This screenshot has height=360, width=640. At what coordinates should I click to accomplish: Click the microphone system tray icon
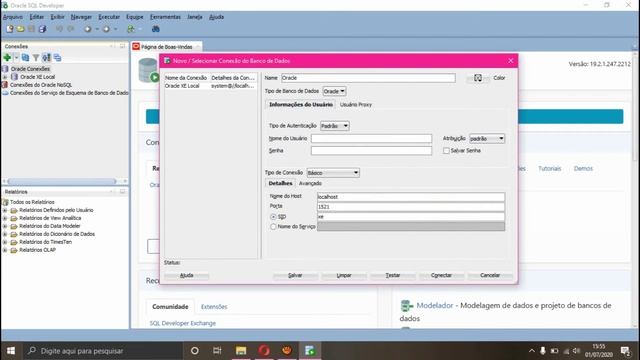[542, 351]
